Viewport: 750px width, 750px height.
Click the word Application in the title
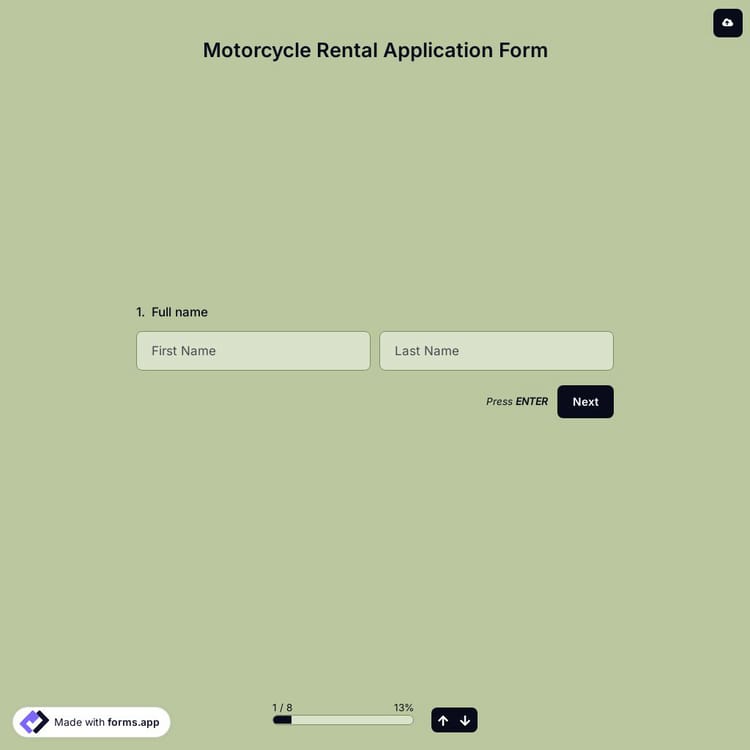tap(433, 50)
